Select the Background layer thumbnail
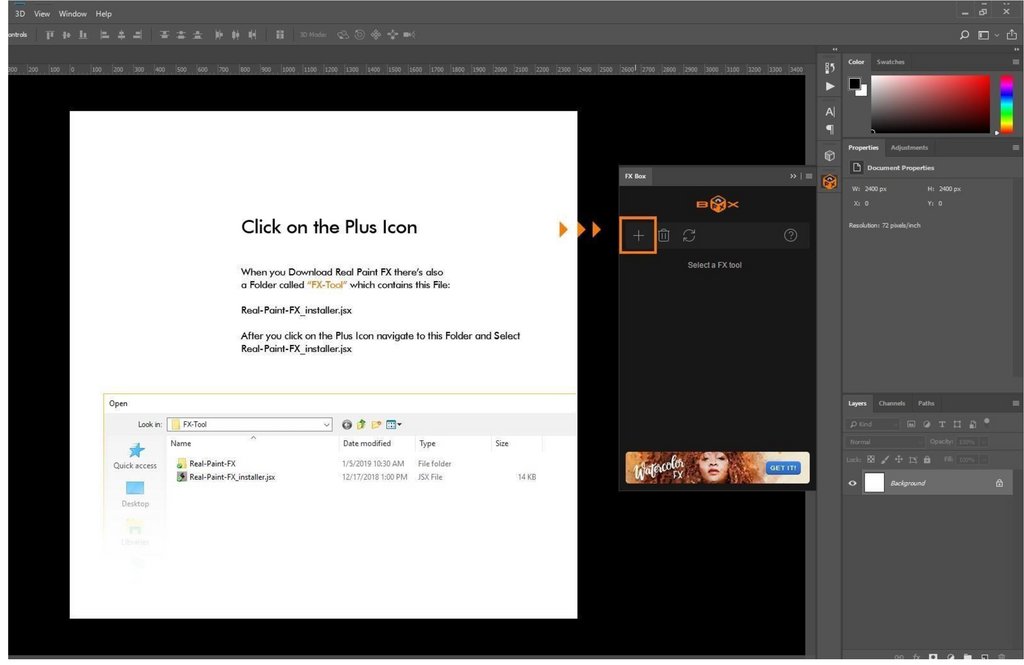Viewport: 1024px width, 665px height. point(874,483)
